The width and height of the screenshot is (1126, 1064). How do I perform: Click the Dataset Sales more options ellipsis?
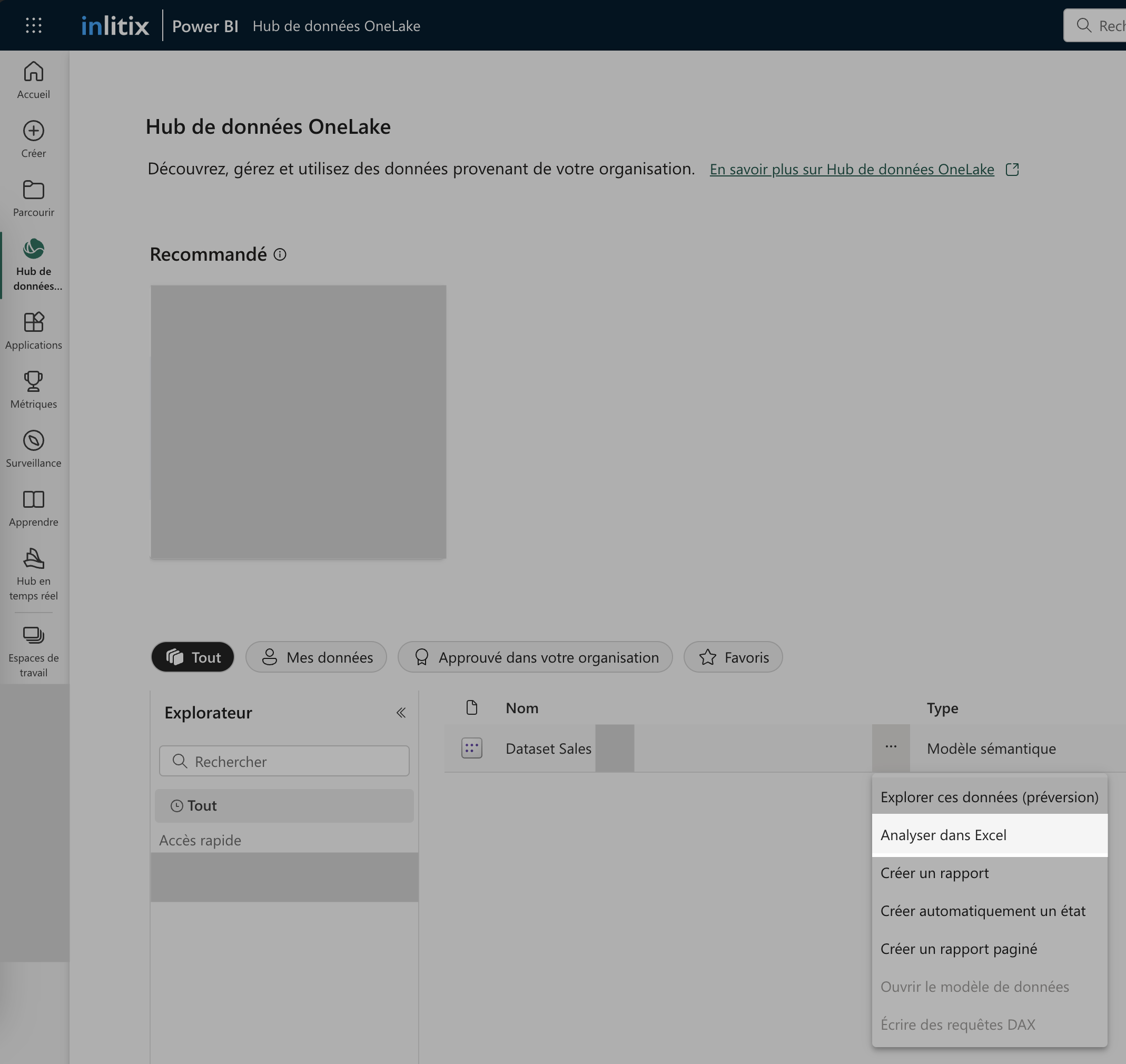(891, 747)
